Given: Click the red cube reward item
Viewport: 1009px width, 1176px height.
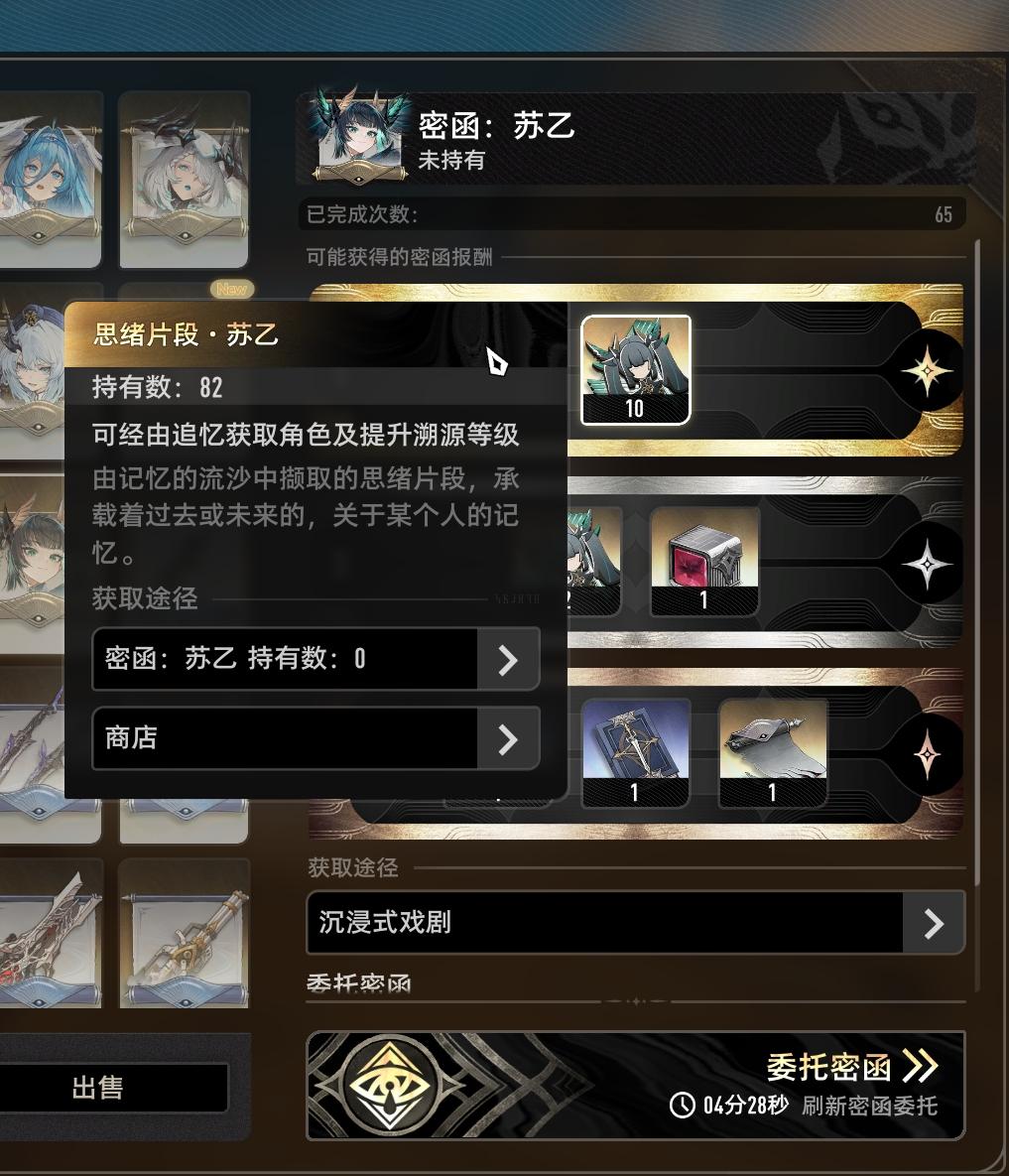Looking at the screenshot, I should 703,562.
